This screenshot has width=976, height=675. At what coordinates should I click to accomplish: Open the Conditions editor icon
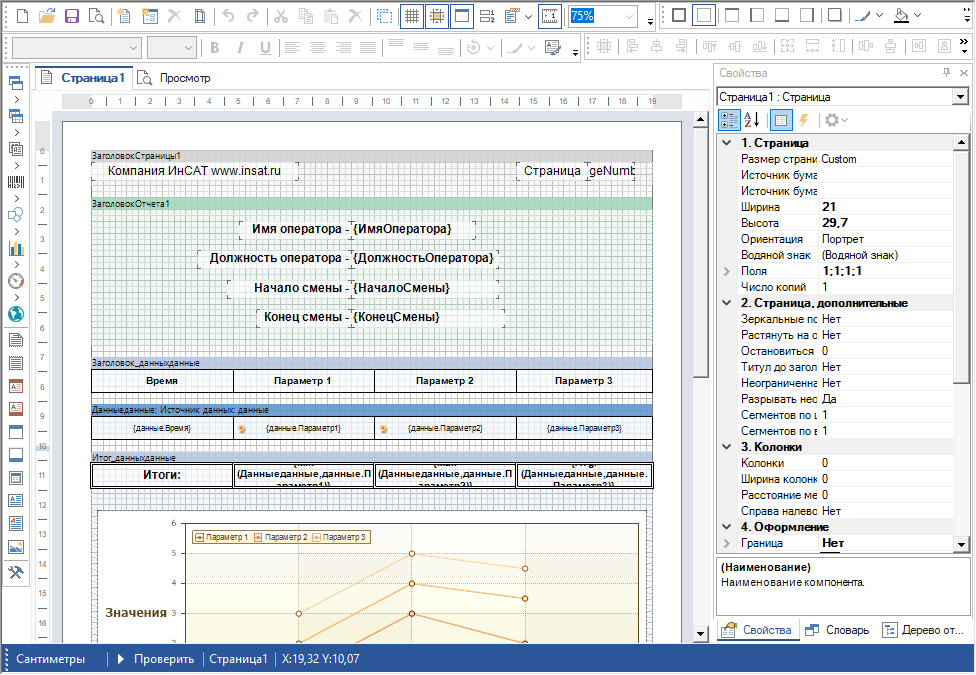coord(552,47)
